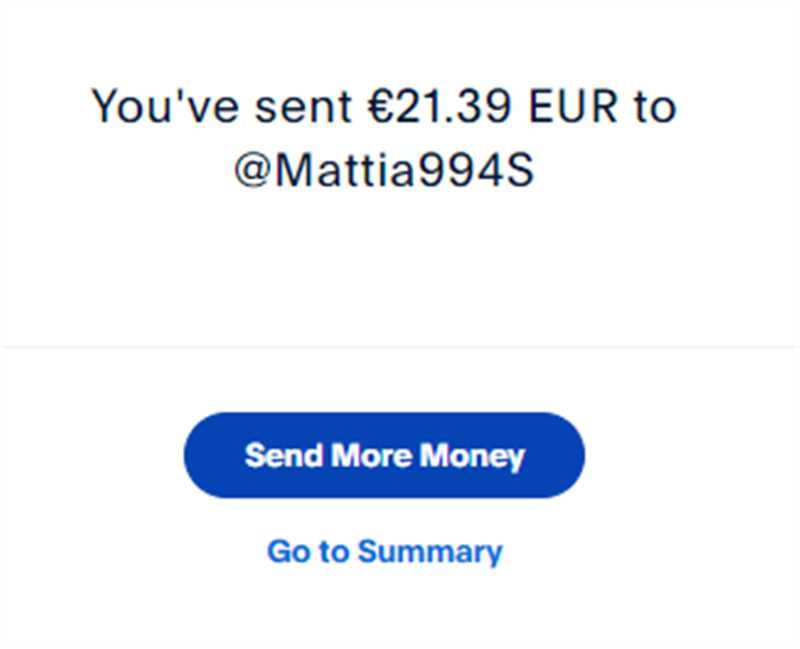The image size is (800, 649).
Task: Click the euro sign in the sent amount
Action: pyautogui.click(x=380, y=106)
